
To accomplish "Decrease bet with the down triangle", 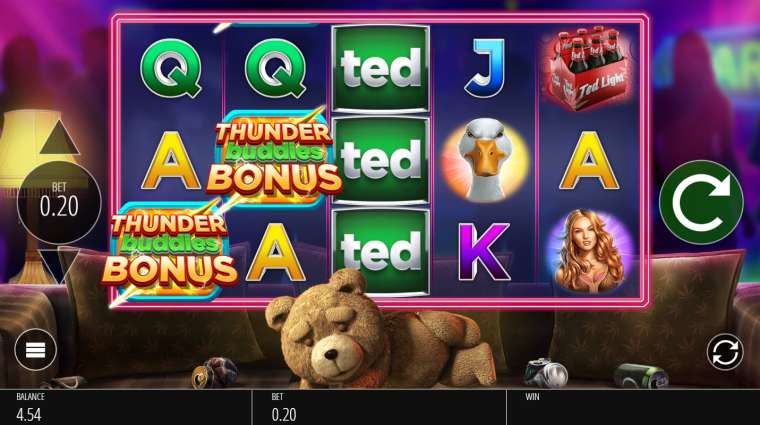I will (59, 265).
